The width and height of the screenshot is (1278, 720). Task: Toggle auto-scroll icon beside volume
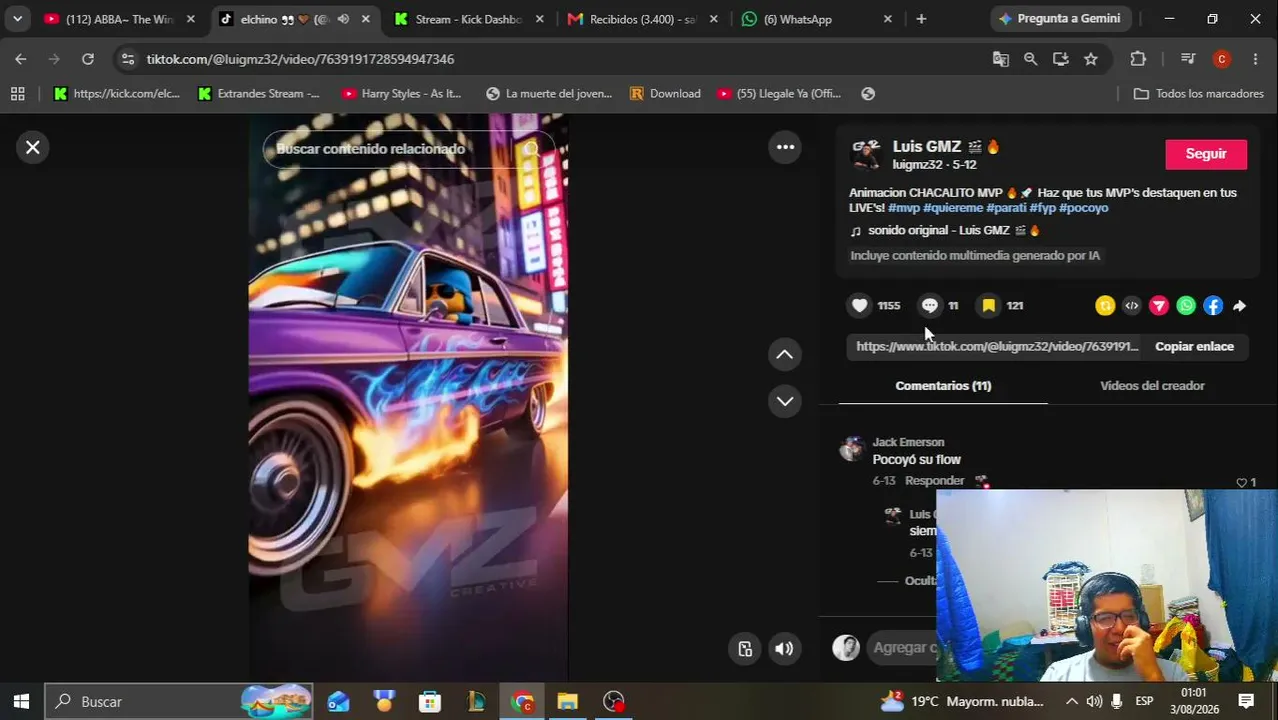tap(745, 649)
